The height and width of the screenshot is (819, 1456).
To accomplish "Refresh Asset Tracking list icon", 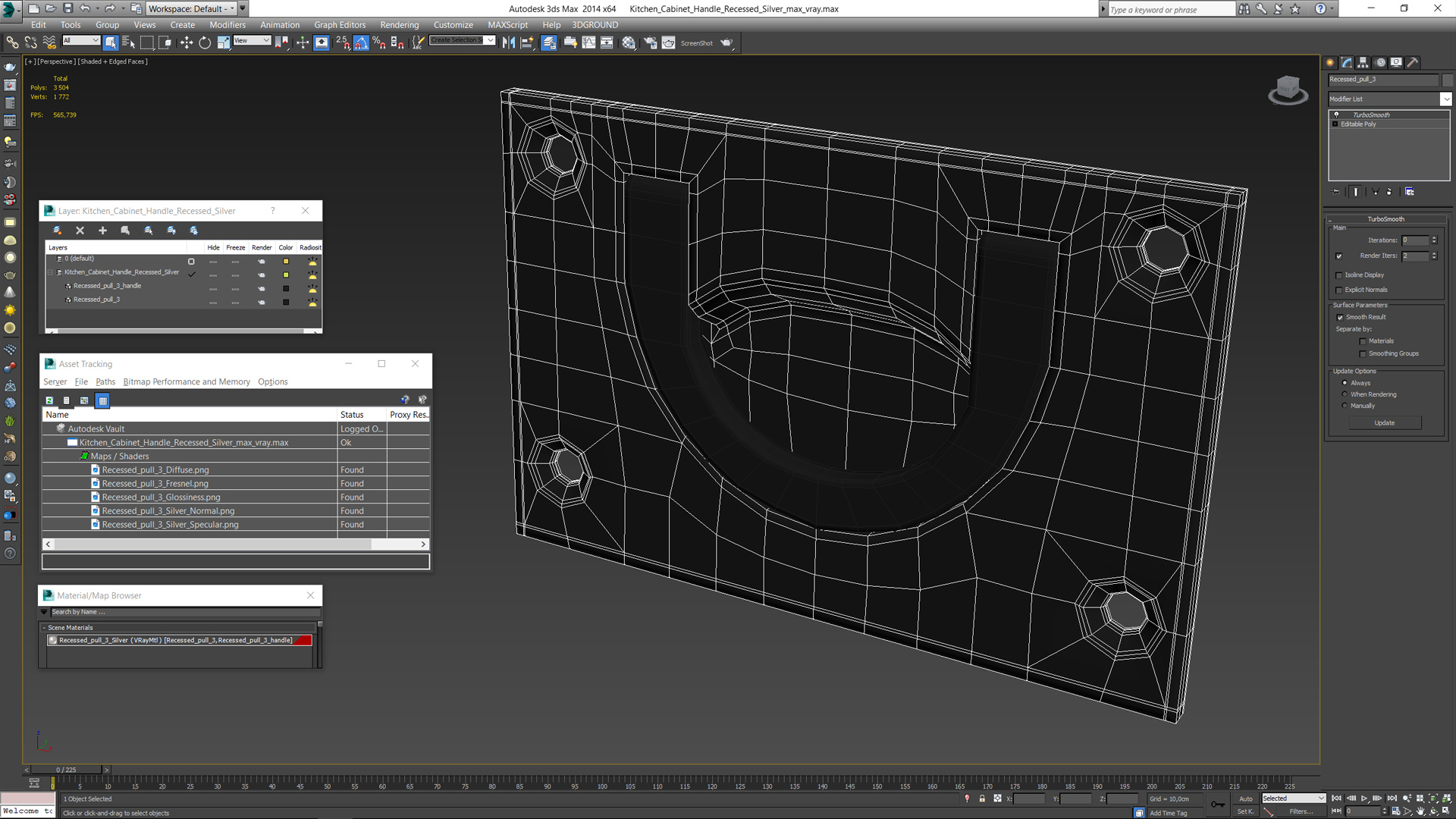I will [49, 400].
